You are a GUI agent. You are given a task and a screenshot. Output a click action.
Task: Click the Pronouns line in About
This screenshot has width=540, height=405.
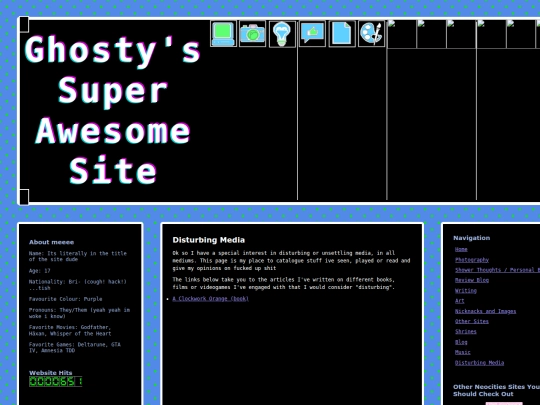coord(80,313)
